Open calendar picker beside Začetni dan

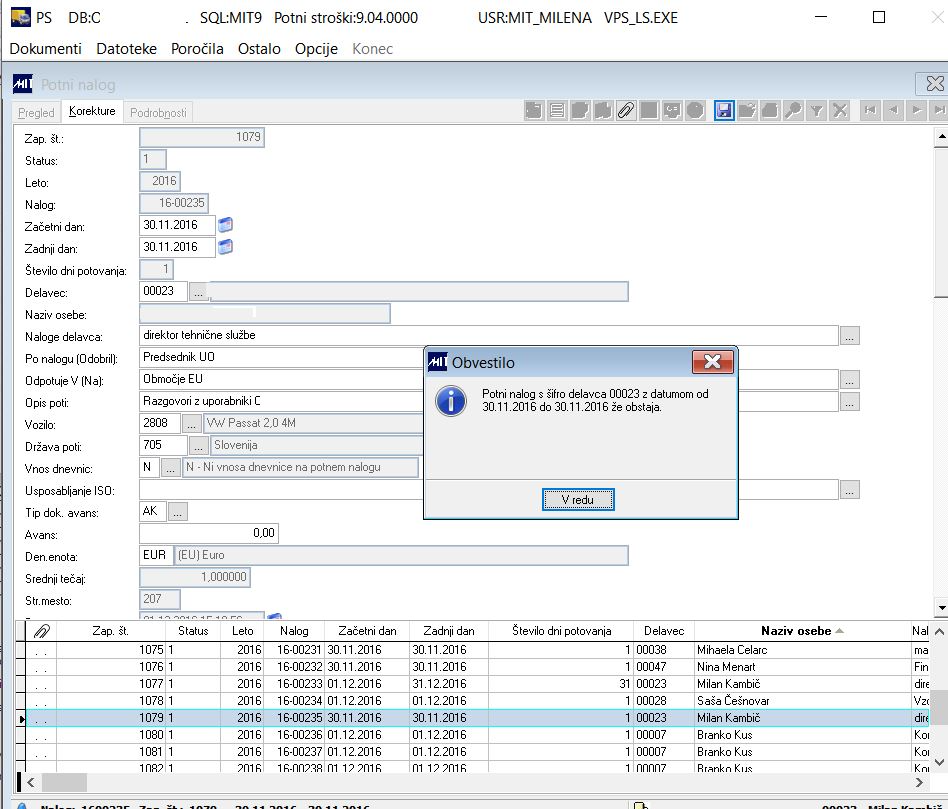click(226, 225)
